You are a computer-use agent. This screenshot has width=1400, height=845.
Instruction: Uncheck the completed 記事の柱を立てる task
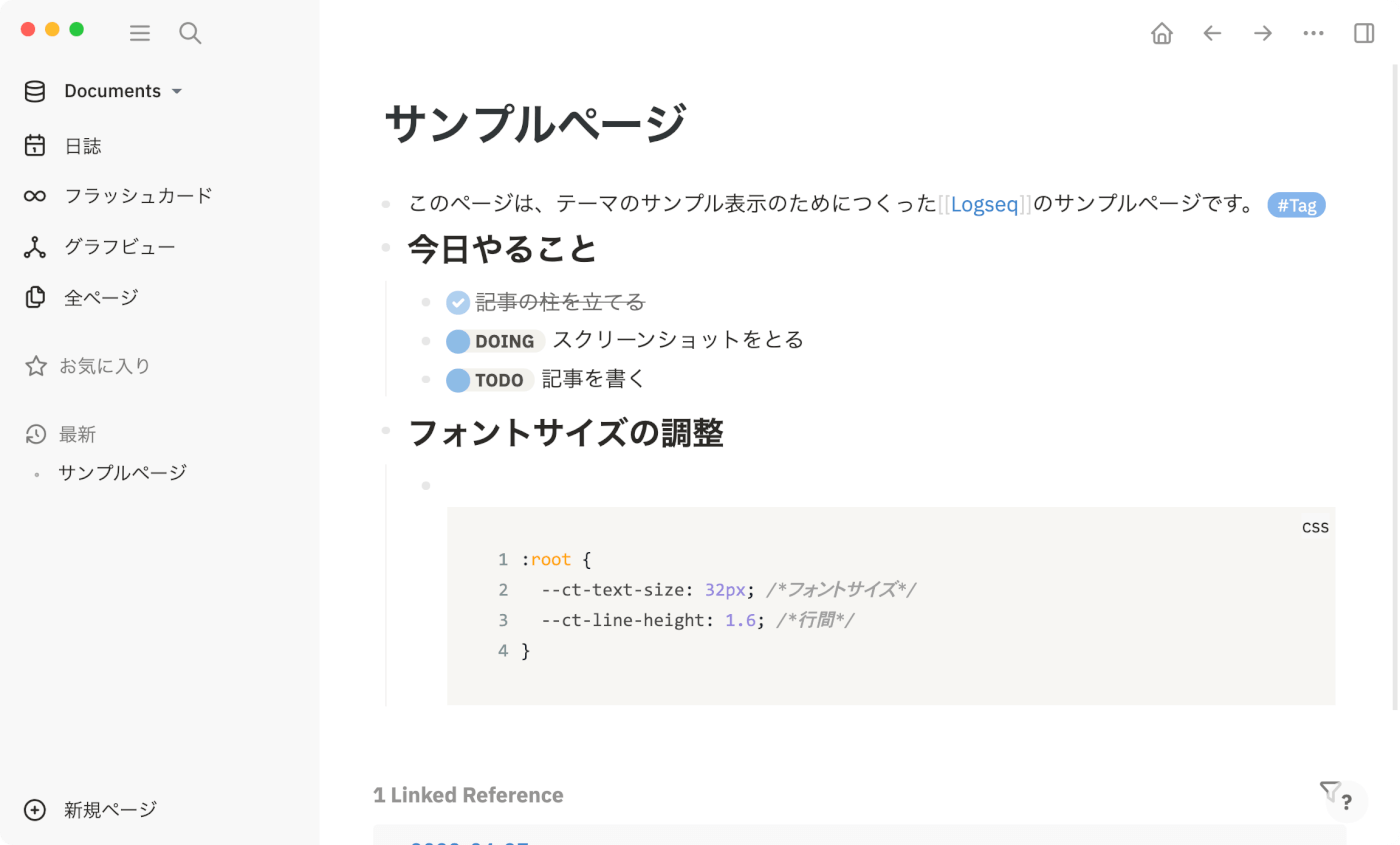(x=457, y=301)
